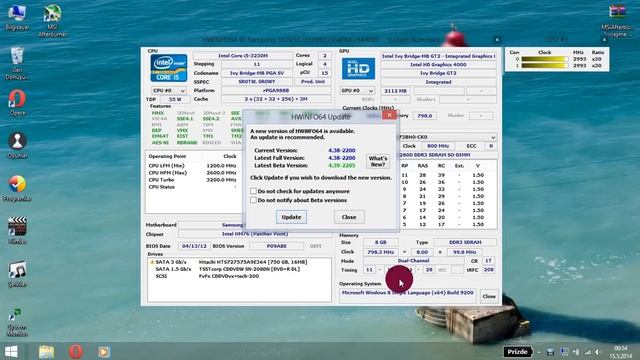Click the Intel Core i5 logo
The width and height of the screenshot is (640, 360).
[169, 68]
